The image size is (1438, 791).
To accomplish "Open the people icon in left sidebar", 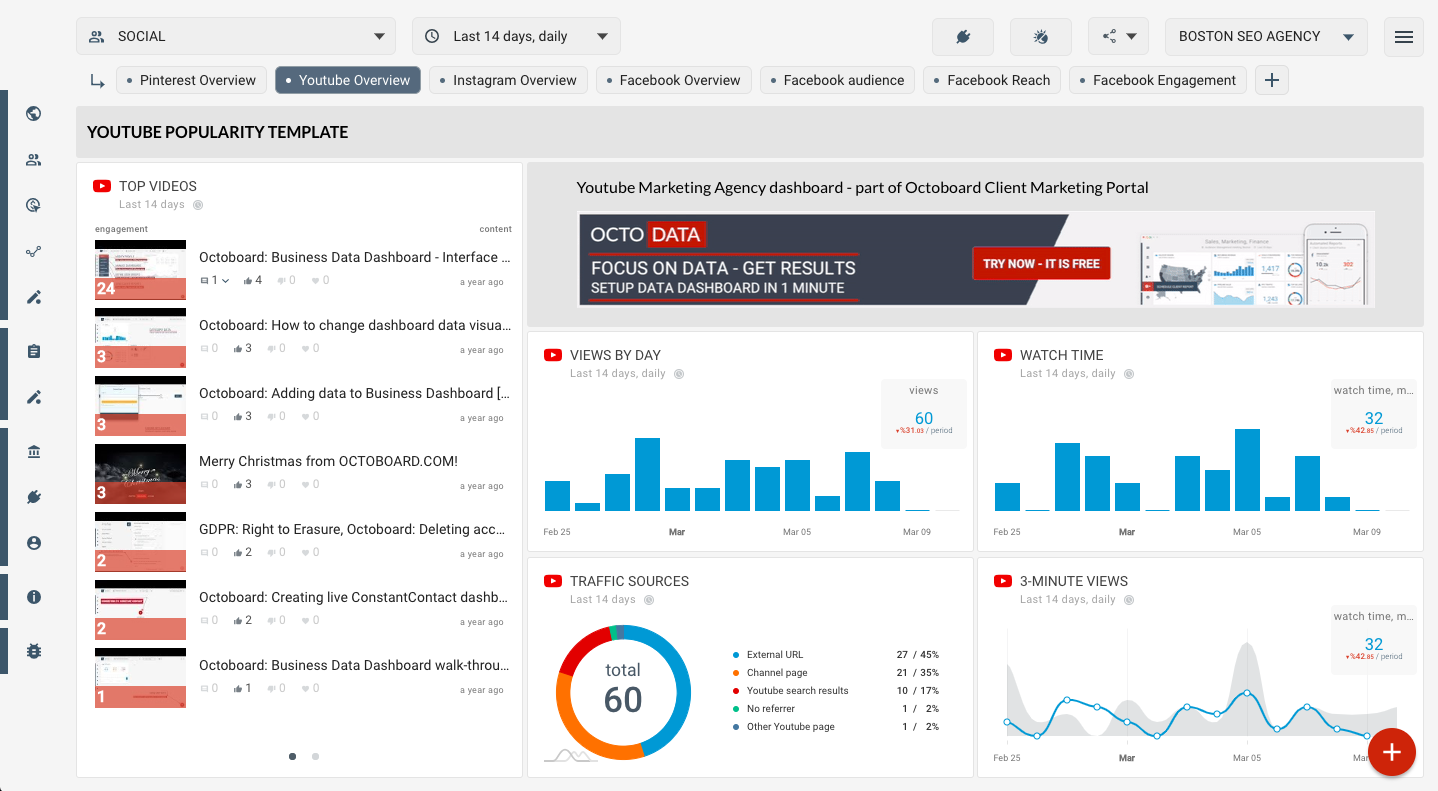I will (34, 160).
